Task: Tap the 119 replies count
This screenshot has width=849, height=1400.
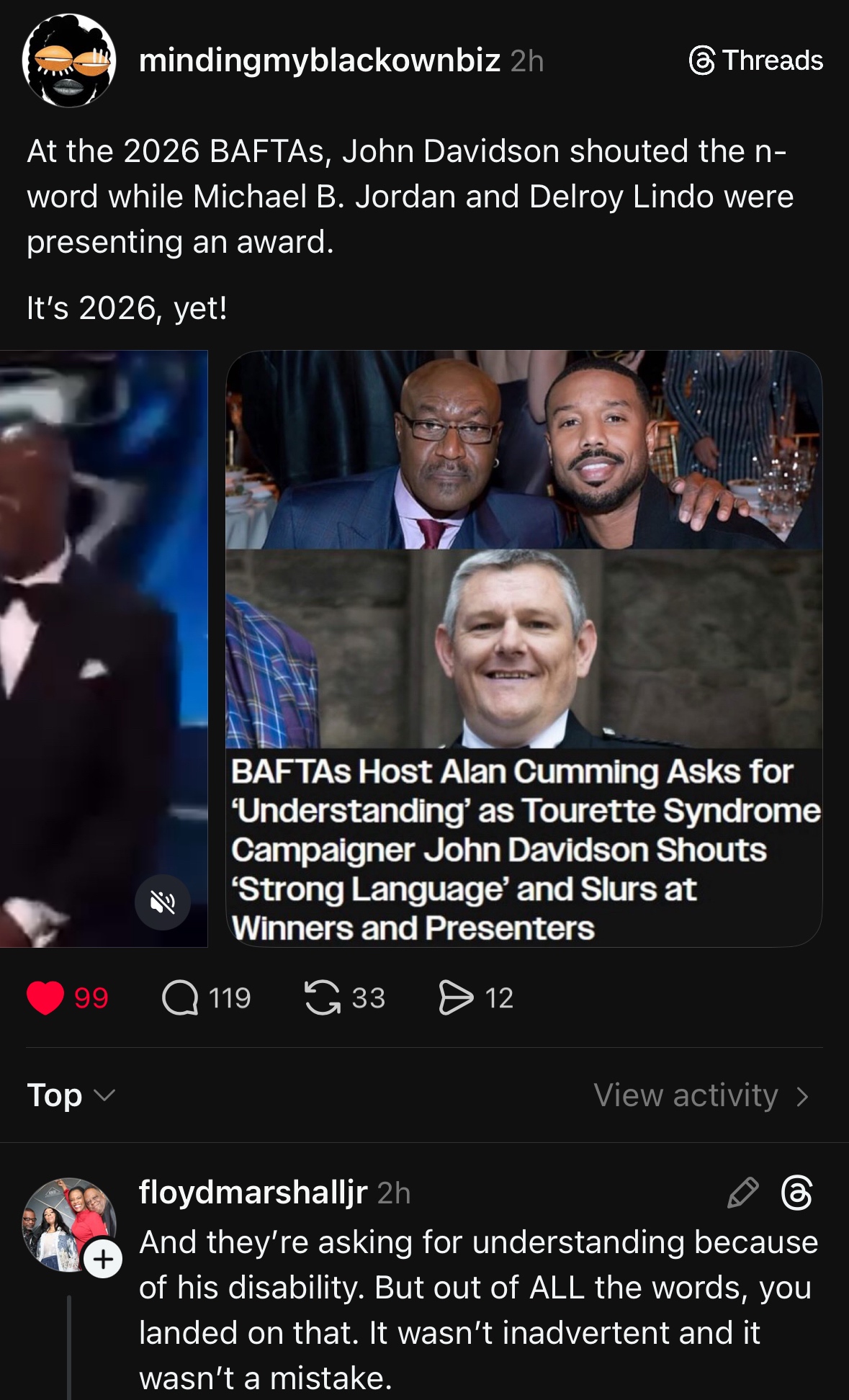Action: (x=229, y=998)
